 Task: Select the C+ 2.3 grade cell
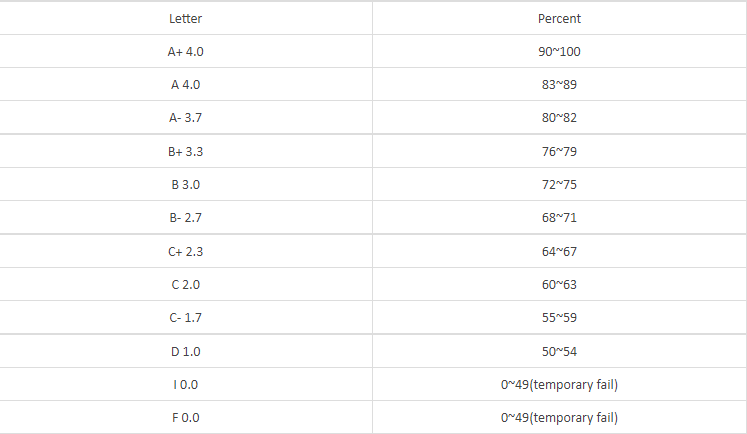coord(186,251)
